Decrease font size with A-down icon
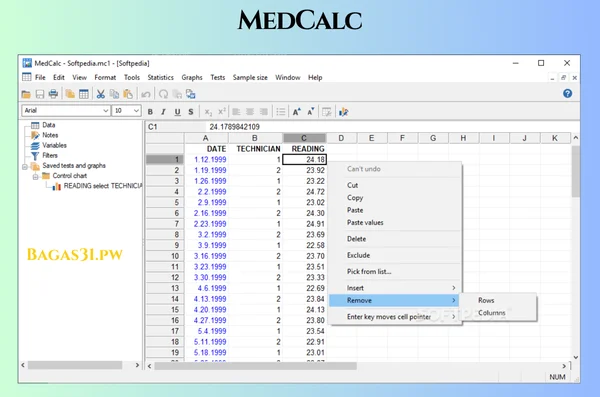This screenshot has height=397, width=600. pyautogui.click(x=311, y=112)
